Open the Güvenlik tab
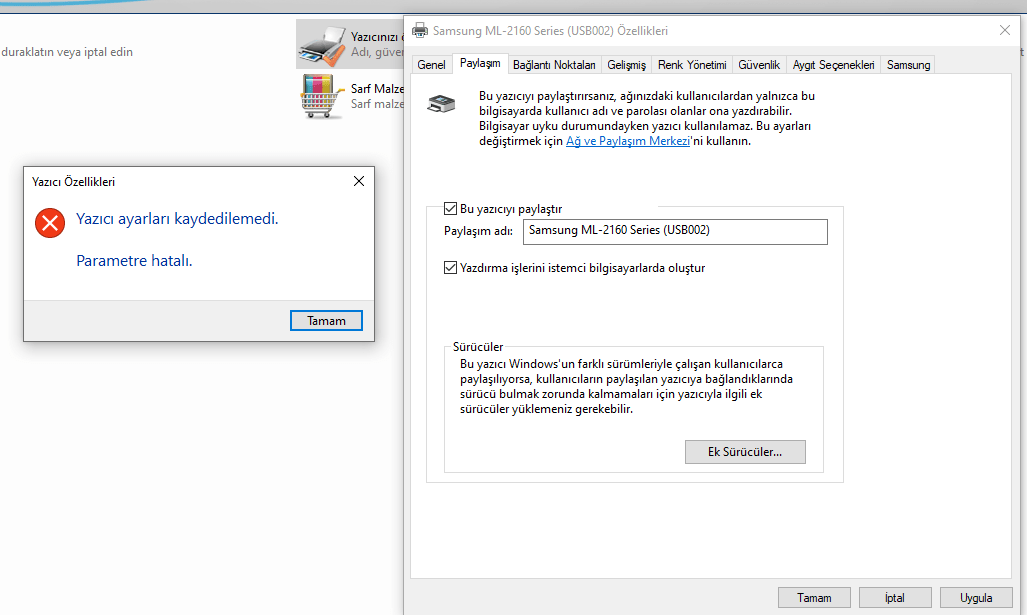Viewport: 1027px width, 615px height. click(x=759, y=65)
